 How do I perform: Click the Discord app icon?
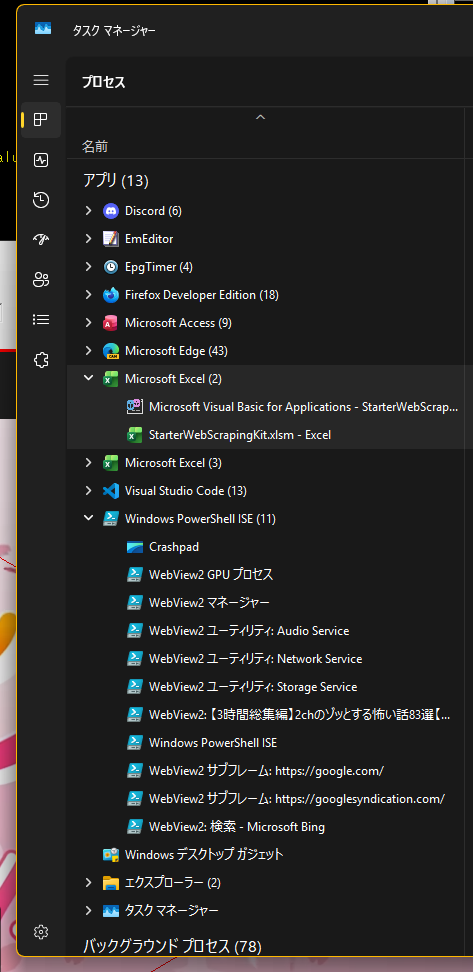click(110, 211)
